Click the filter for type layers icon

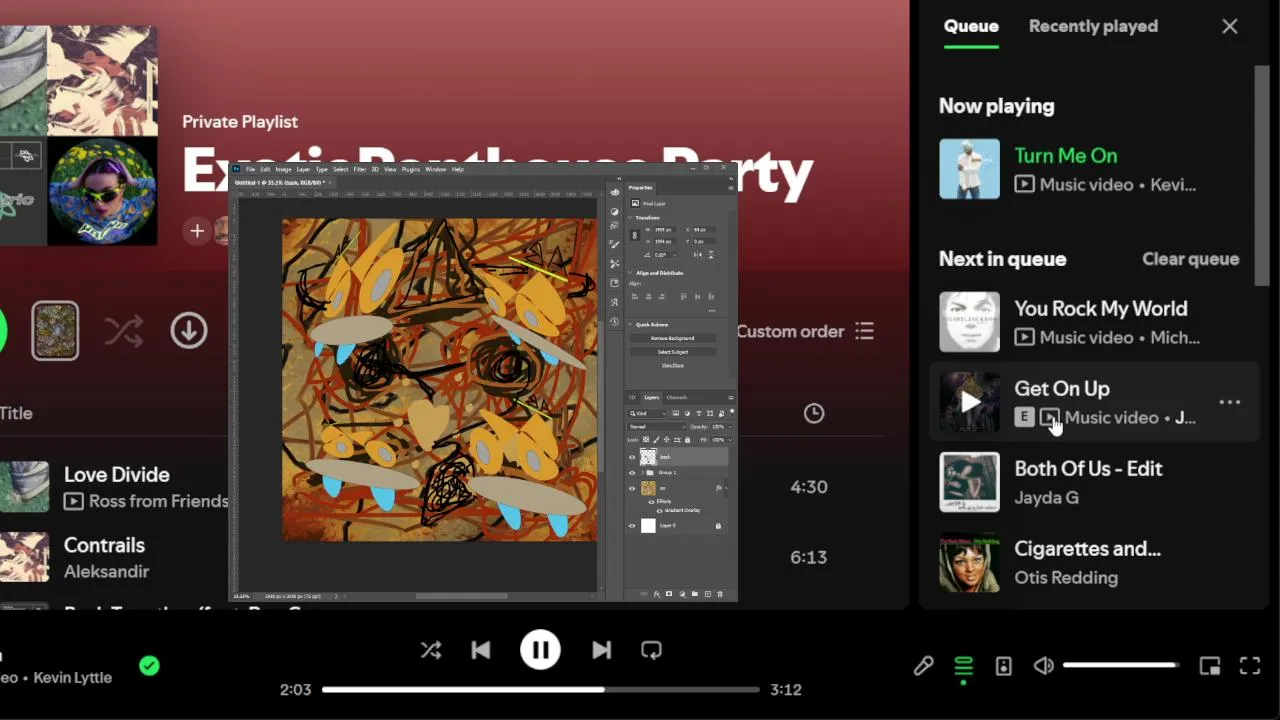coord(698,413)
